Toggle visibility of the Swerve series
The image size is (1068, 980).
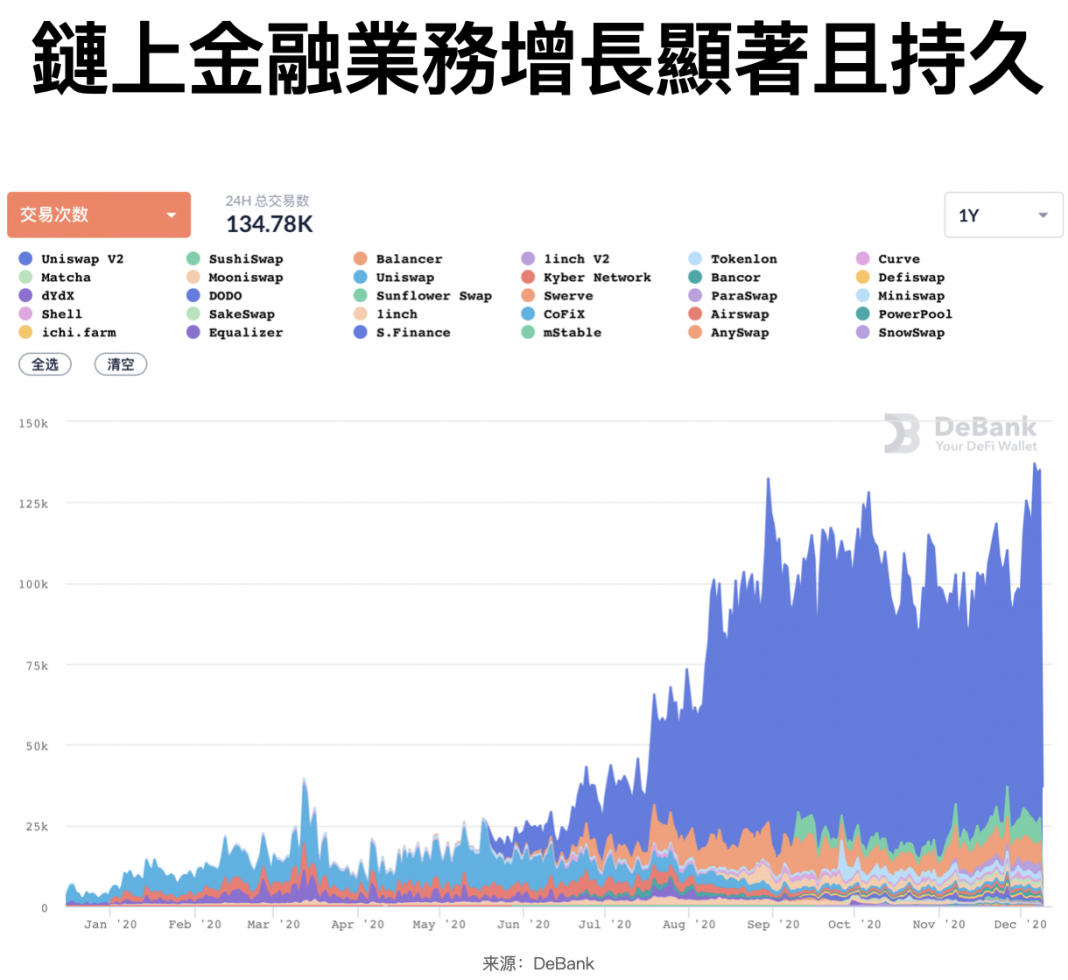coord(527,295)
